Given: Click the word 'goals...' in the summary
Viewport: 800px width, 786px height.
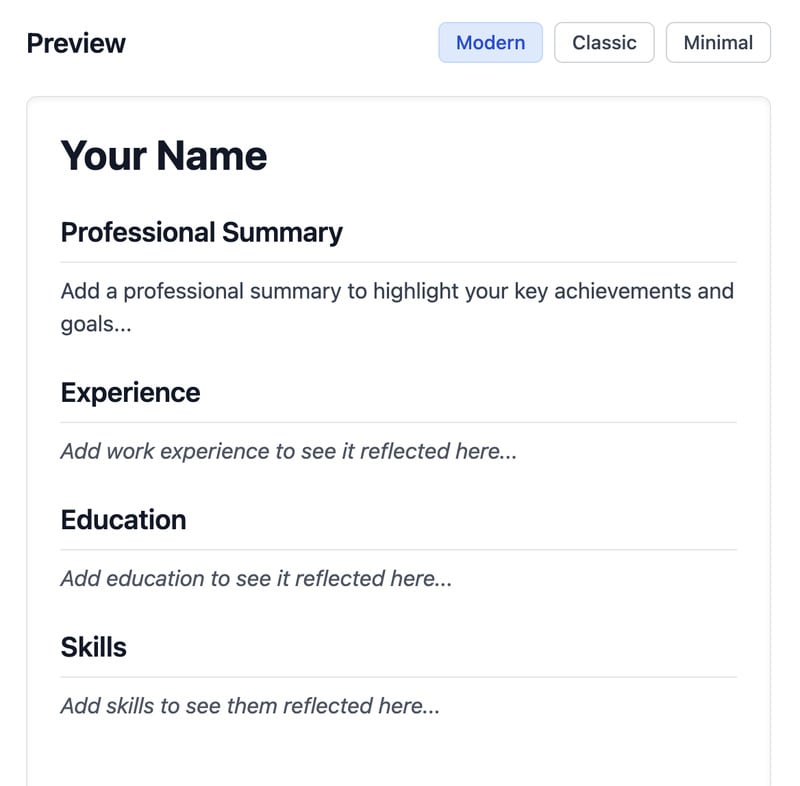Looking at the screenshot, I should (96, 324).
